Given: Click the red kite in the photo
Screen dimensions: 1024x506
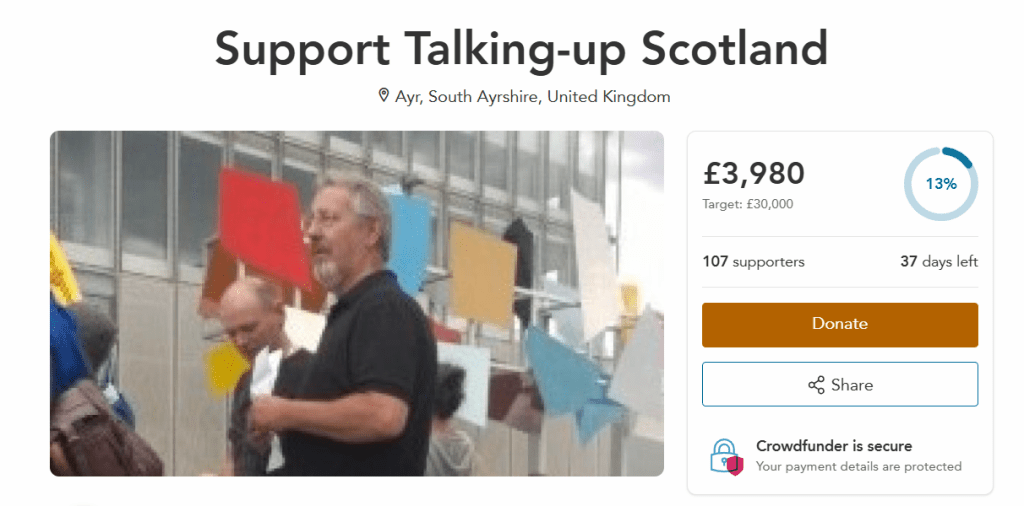Looking at the screenshot, I should (264, 225).
